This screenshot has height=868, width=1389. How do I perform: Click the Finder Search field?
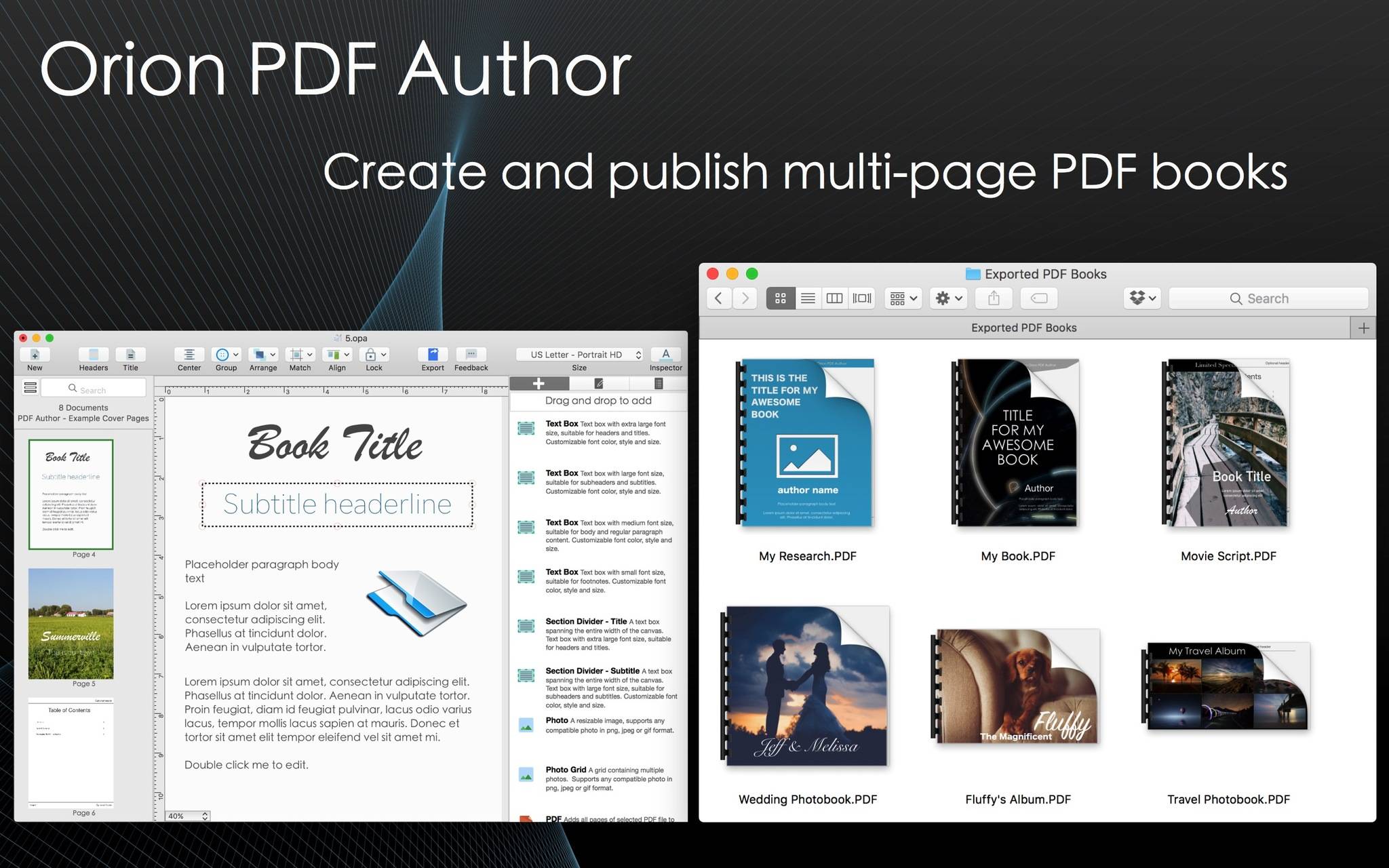1268,298
